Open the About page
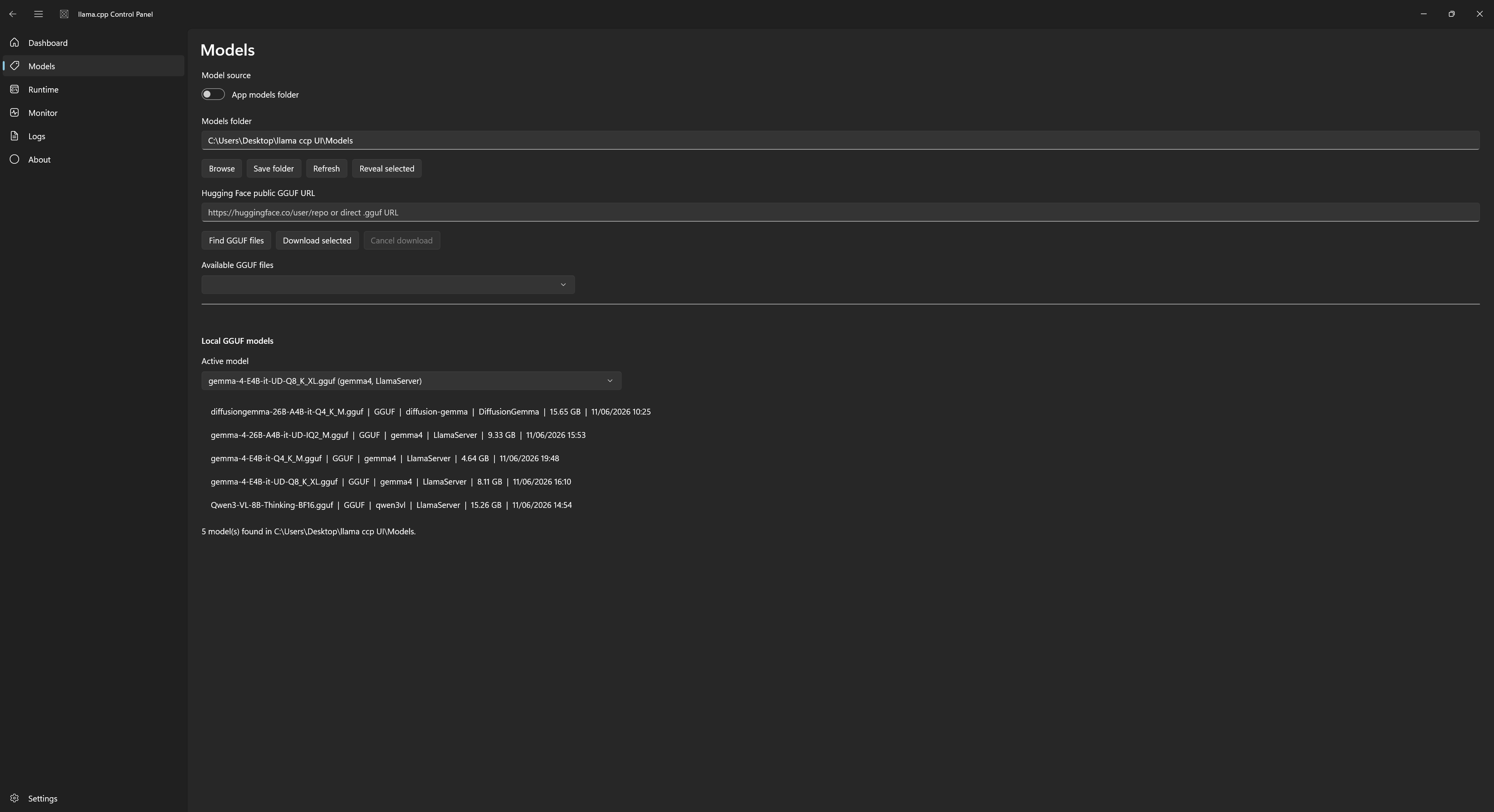 pos(93,159)
